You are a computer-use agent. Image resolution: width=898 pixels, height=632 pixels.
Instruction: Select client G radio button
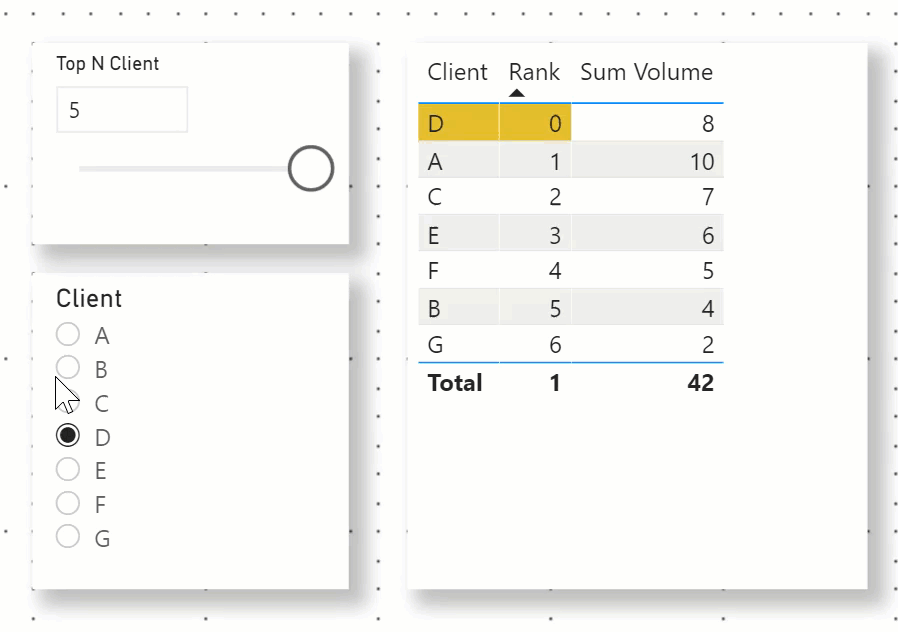click(68, 537)
